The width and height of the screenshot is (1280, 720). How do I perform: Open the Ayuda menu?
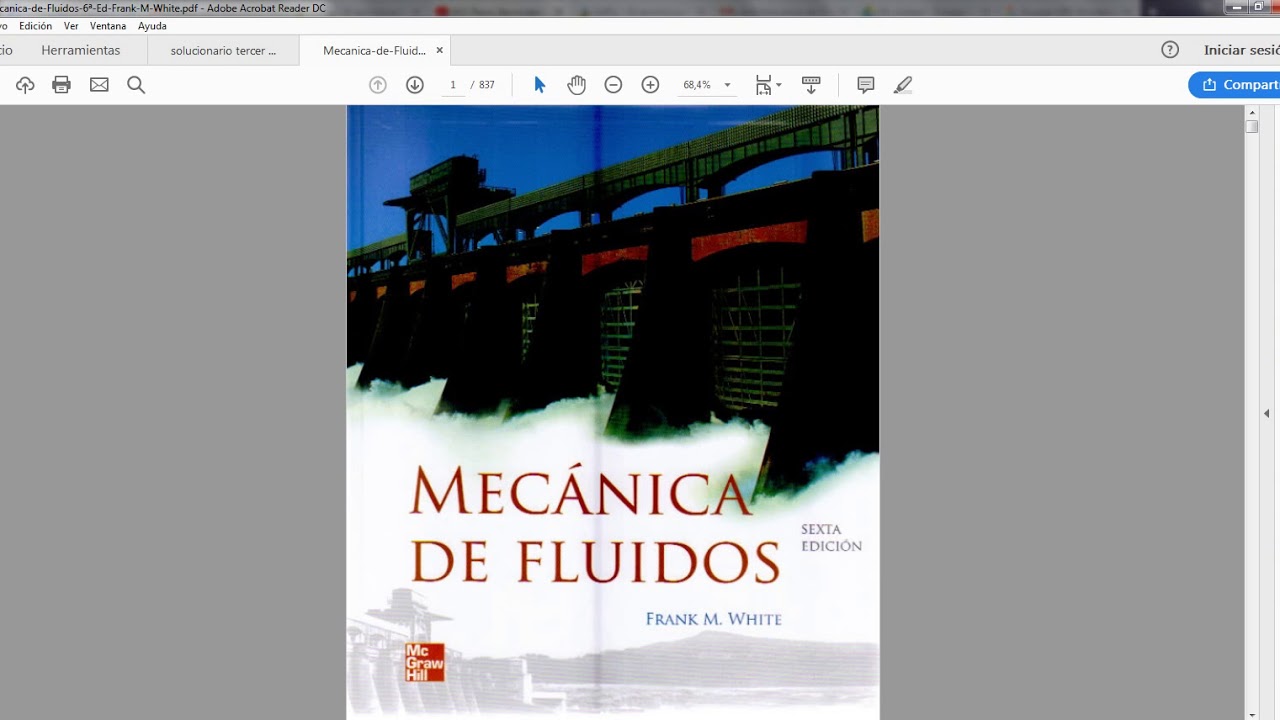click(152, 26)
